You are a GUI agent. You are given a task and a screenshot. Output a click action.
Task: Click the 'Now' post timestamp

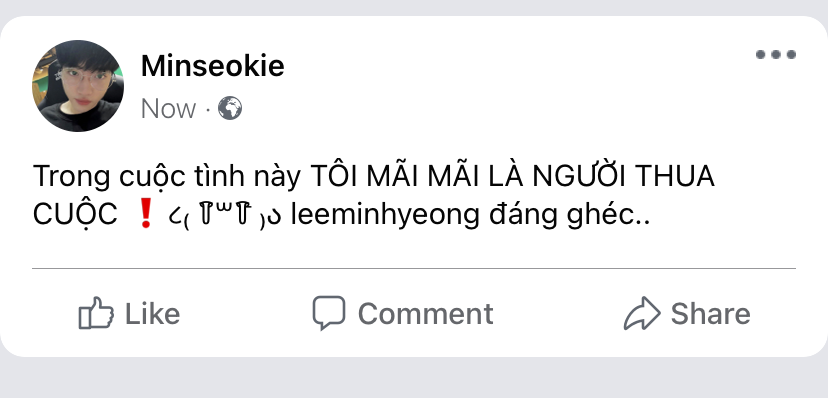[168, 109]
